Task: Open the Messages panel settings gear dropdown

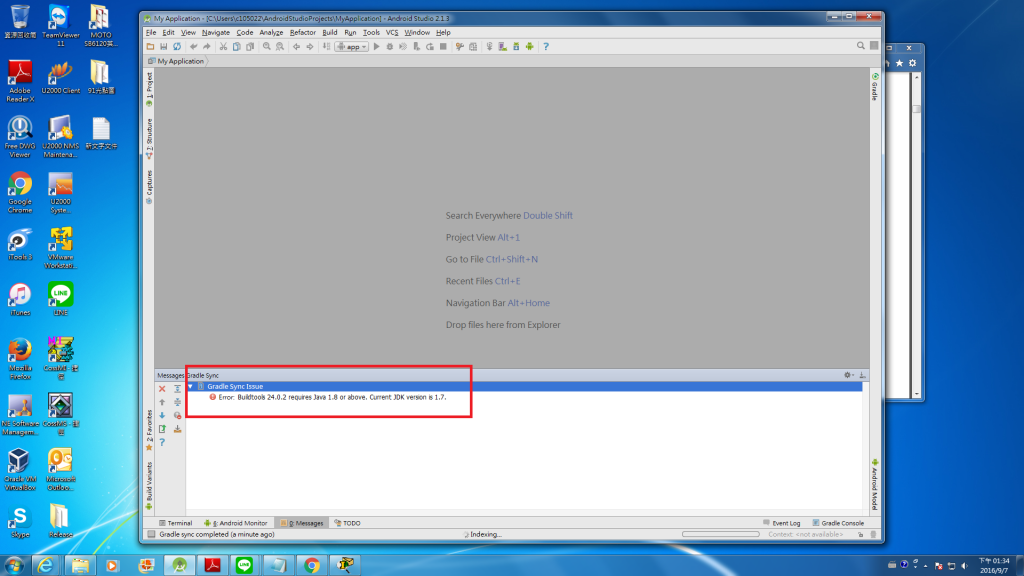Action: click(848, 375)
